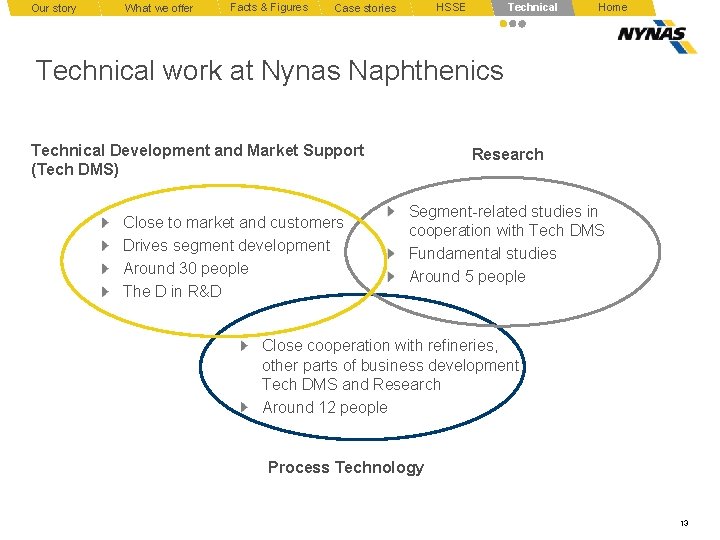This screenshot has width=720, height=540.
Task: Click 'Segment-related studies in' text
Action: tap(503, 212)
